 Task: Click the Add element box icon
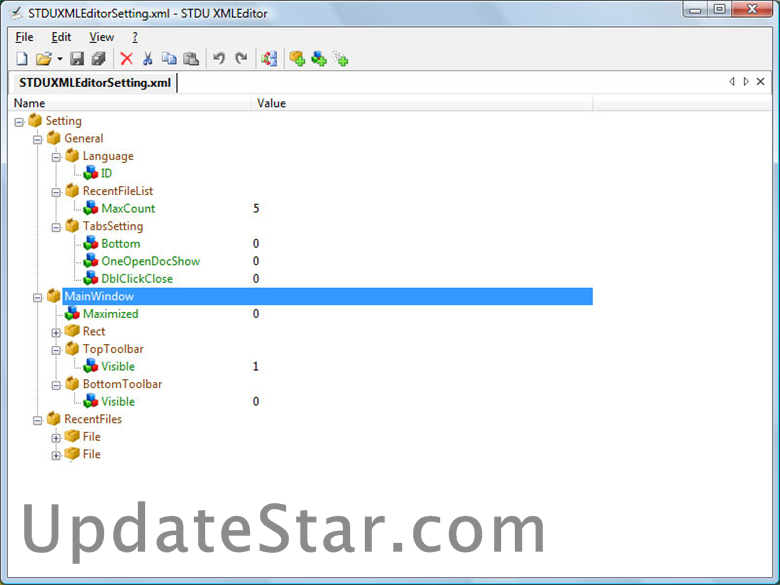[297, 59]
